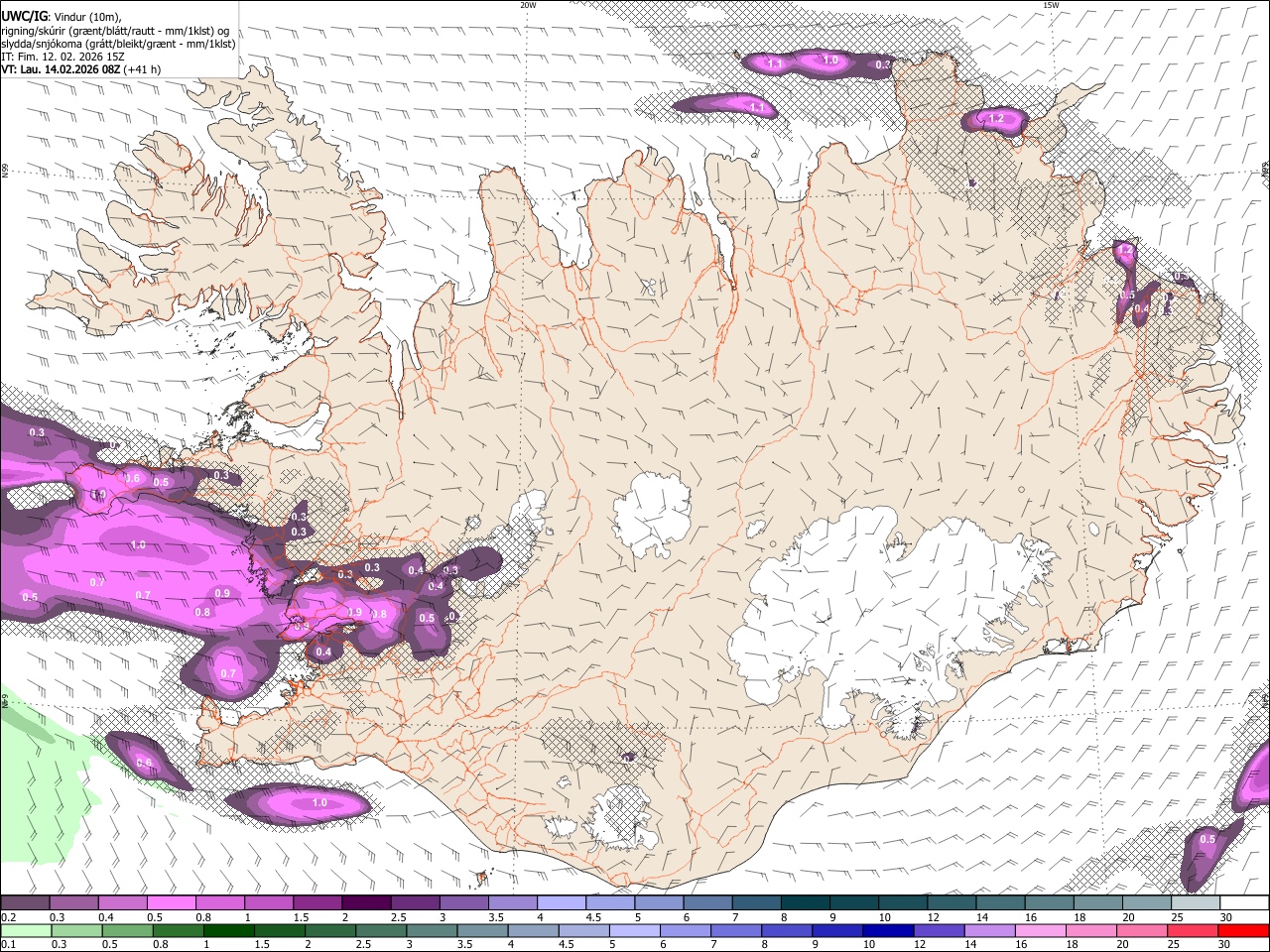Click the "1.0" value in the northern offshore band
This screenshot has width=1270, height=952.
point(831,60)
